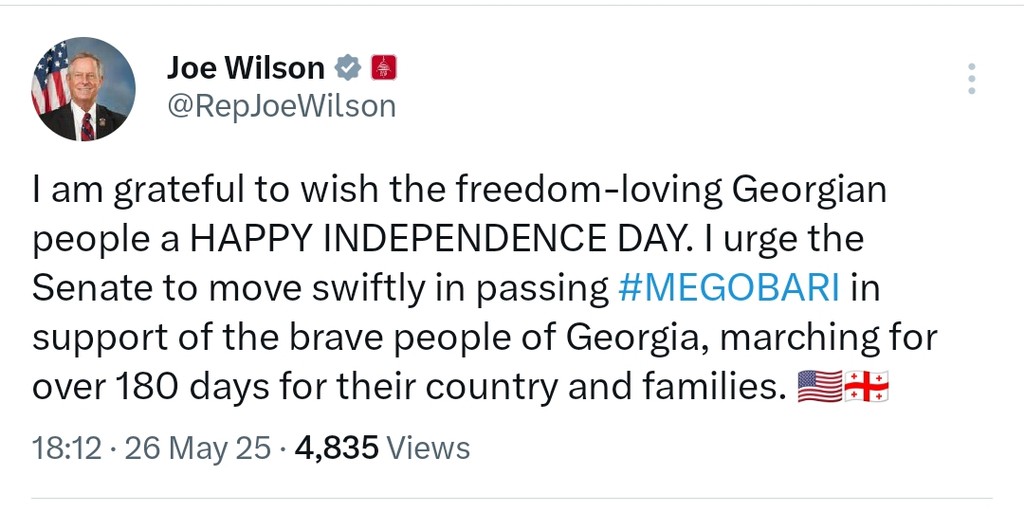Open the #MEGOBARI hashtag
The image size is (1024, 516).
coord(728,288)
